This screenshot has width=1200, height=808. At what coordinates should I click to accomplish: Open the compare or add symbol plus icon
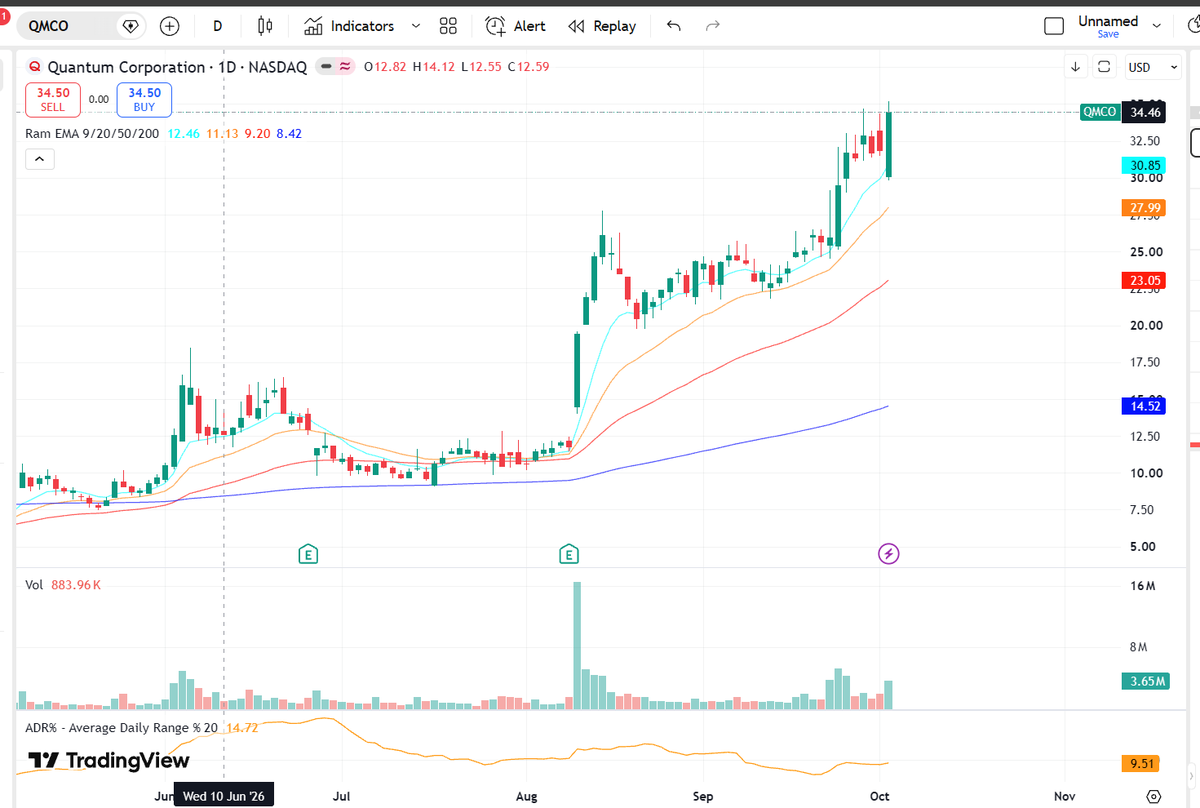170,26
